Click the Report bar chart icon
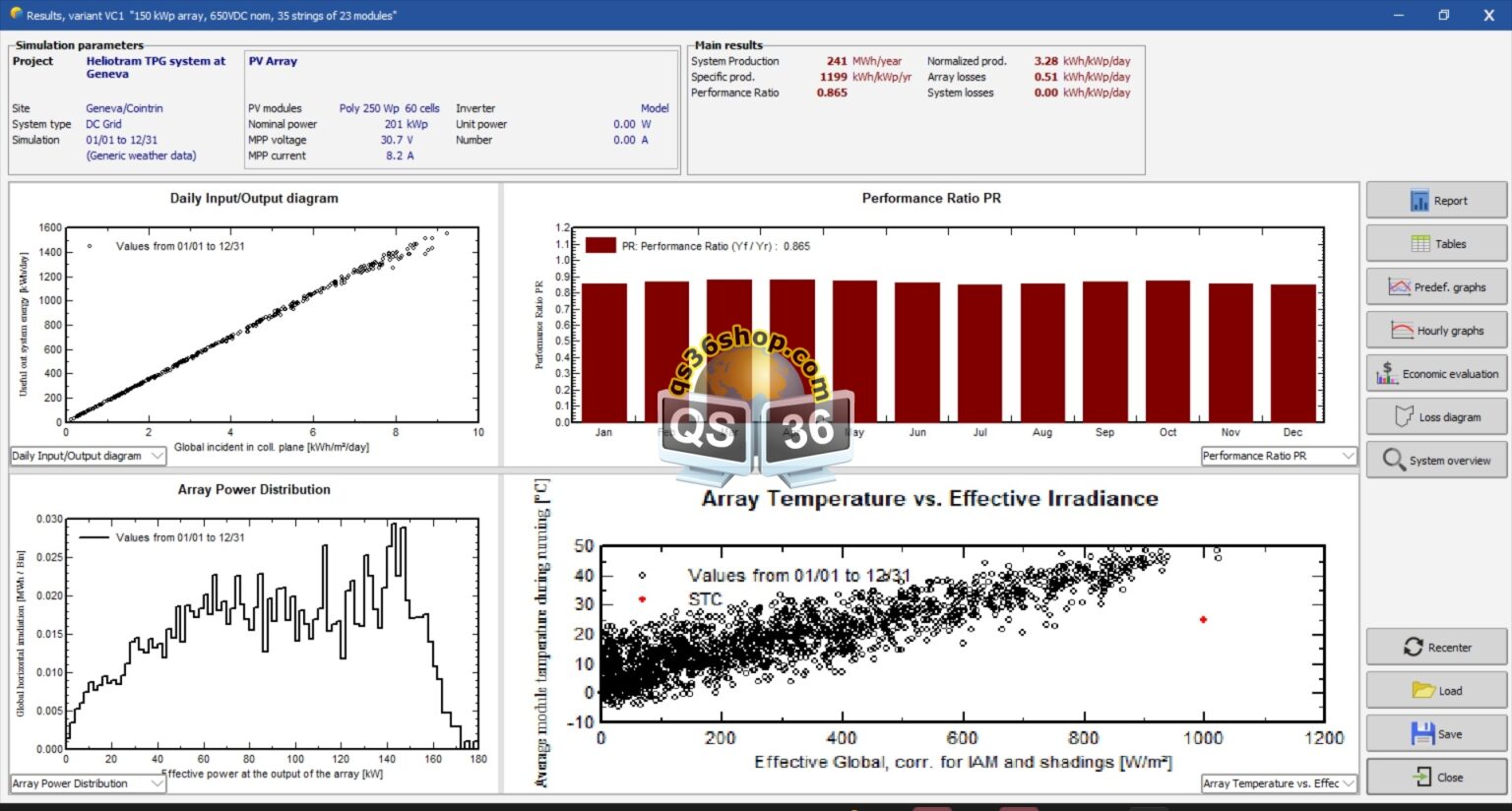The image size is (1512, 811). (x=1419, y=201)
